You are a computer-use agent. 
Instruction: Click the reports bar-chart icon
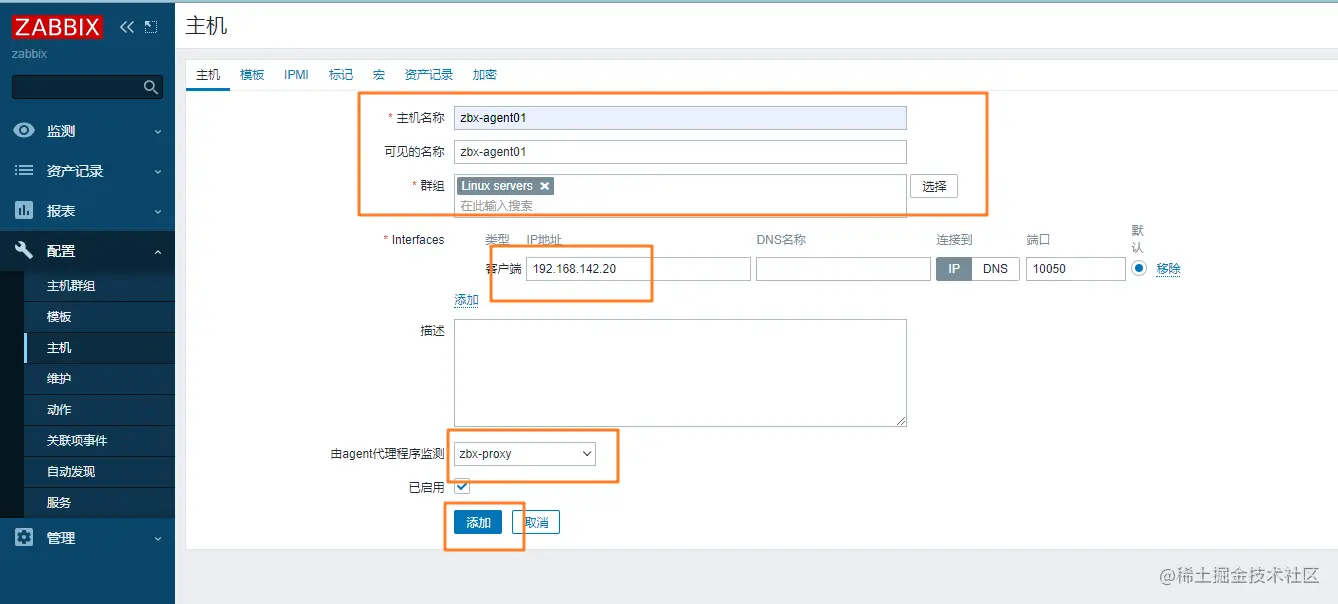(24, 211)
